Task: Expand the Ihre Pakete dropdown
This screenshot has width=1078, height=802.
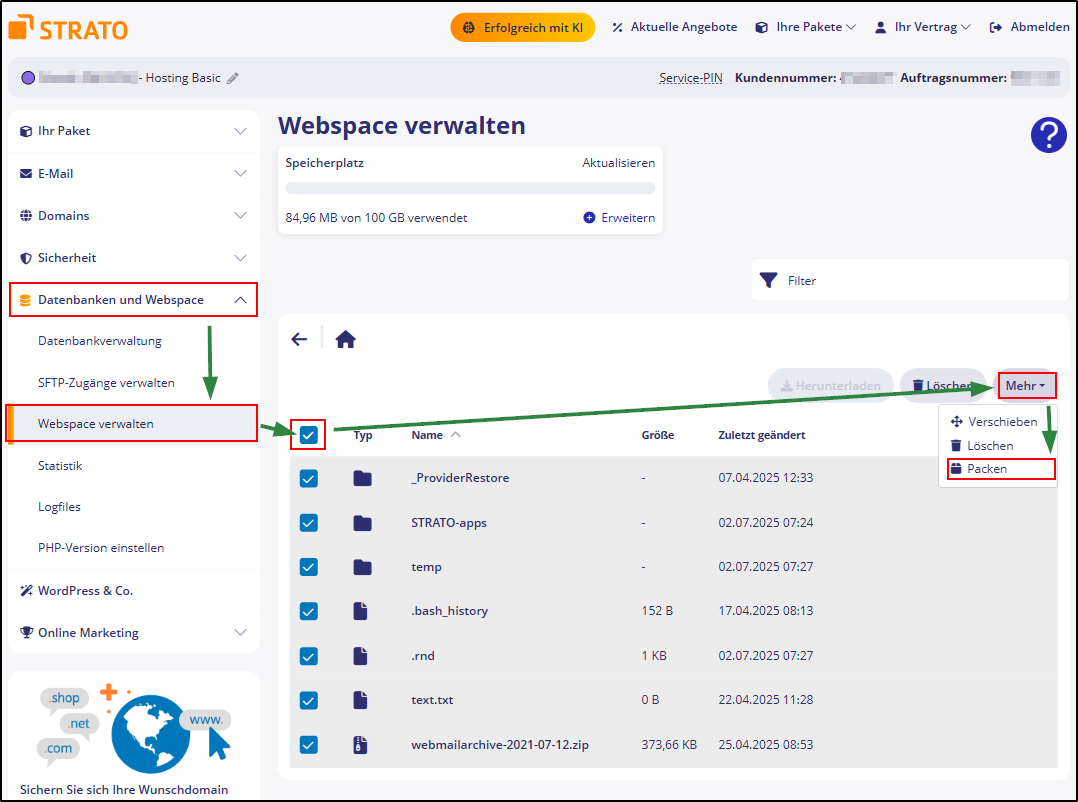Action: click(x=806, y=27)
